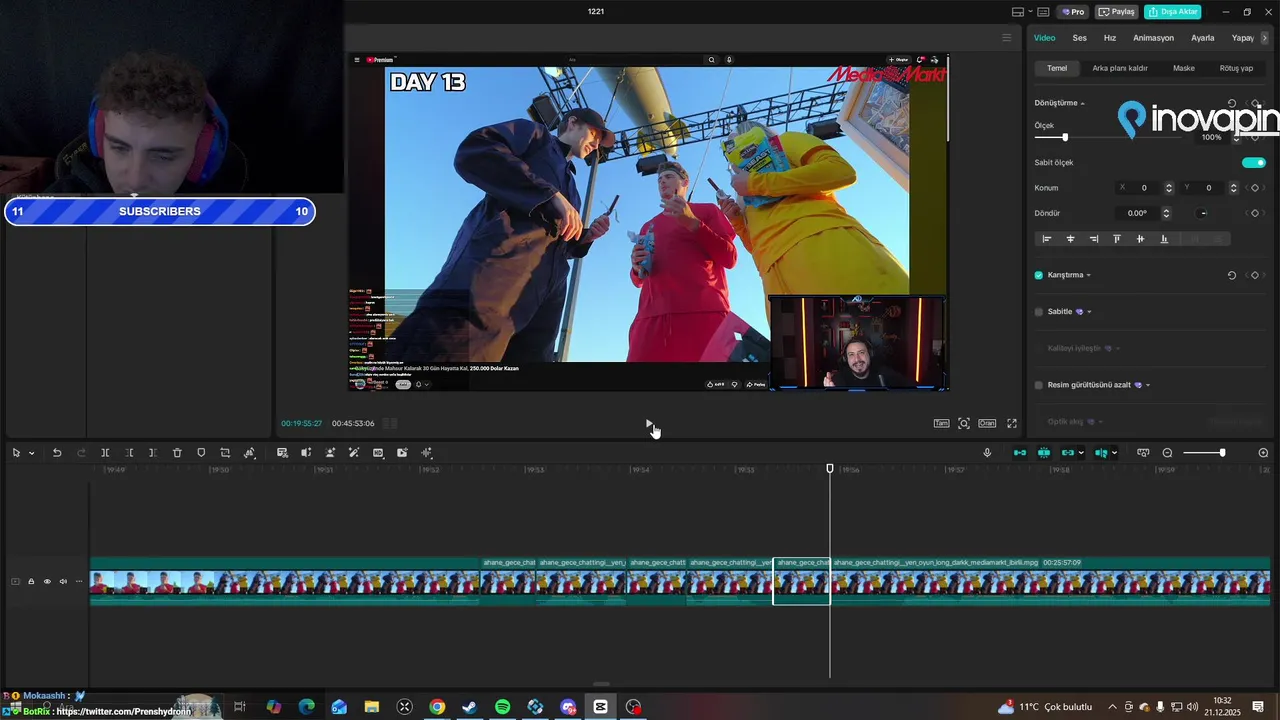Toggle main track magnet icon
Viewport: 1280px width, 720px height.
click(x=1020, y=453)
